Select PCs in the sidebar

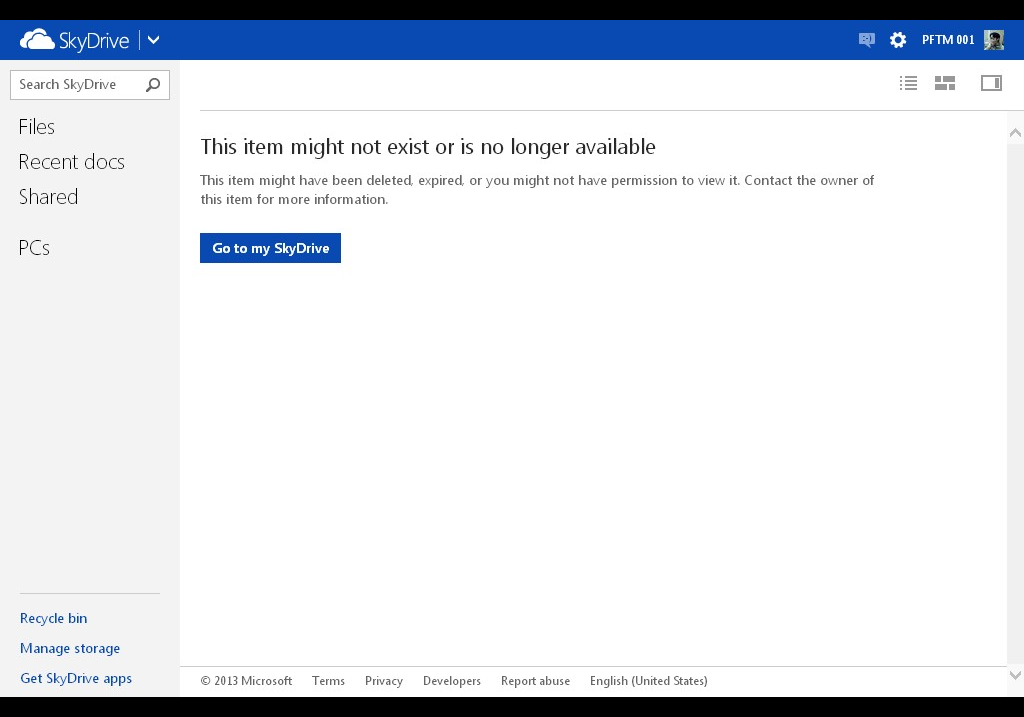pos(34,248)
